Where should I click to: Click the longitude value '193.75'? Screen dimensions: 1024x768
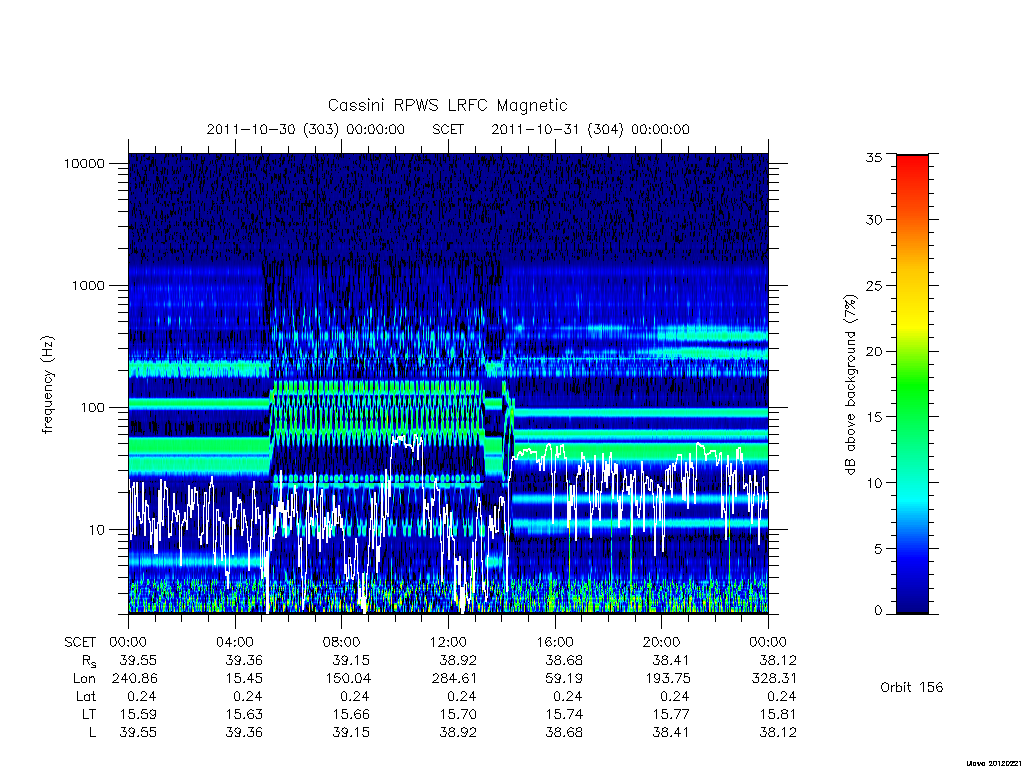coord(667,679)
